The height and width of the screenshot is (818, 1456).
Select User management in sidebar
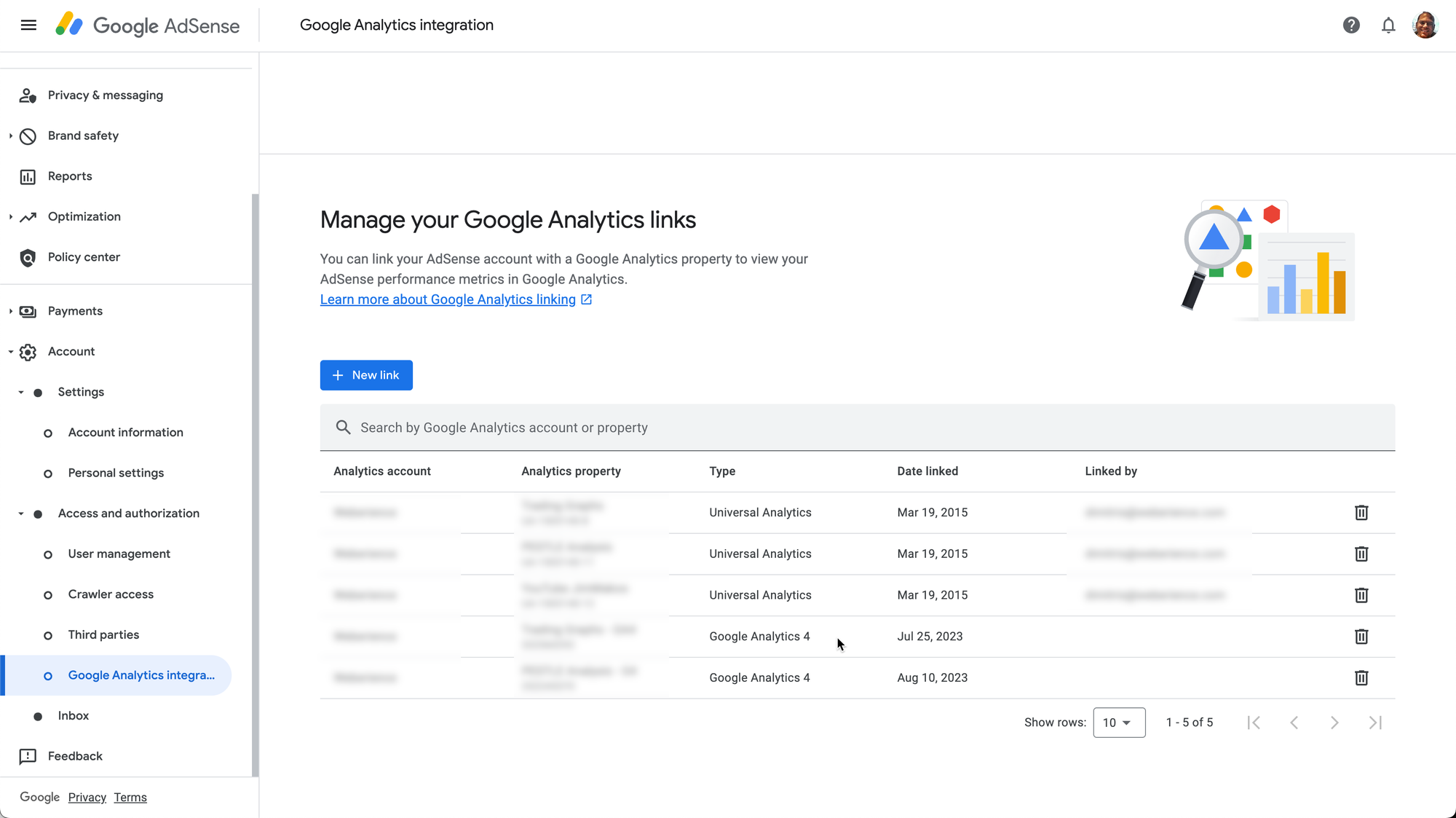click(119, 554)
